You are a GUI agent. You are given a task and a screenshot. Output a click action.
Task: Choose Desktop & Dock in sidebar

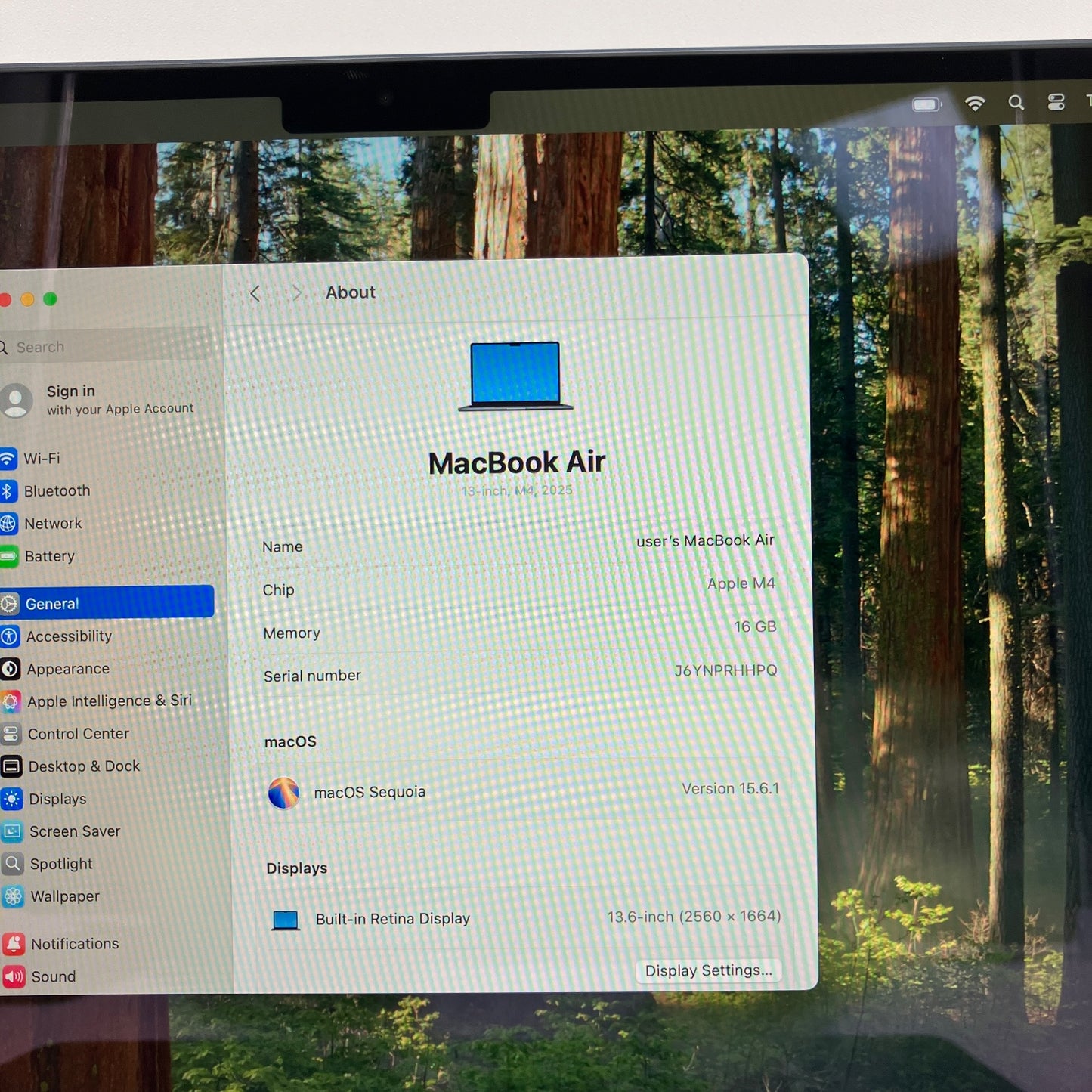coord(84,766)
